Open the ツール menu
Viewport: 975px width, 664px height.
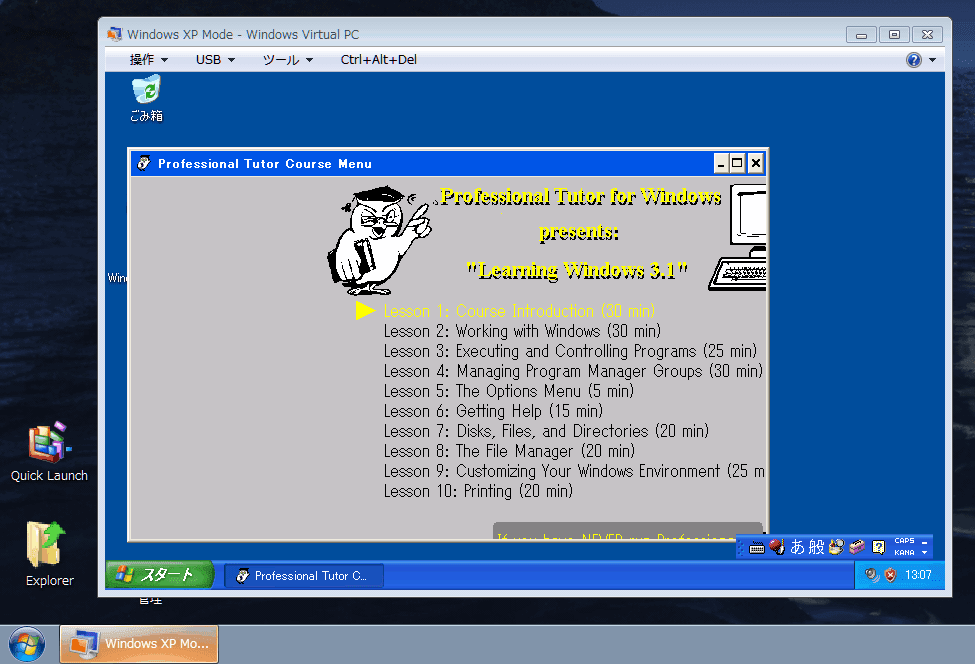[x=287, y=60]
